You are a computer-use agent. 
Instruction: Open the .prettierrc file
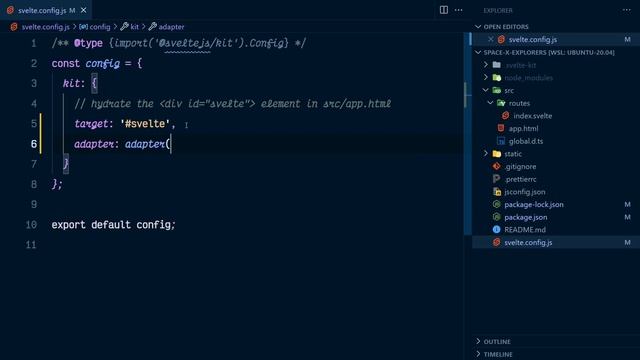(x=520, y=179)
